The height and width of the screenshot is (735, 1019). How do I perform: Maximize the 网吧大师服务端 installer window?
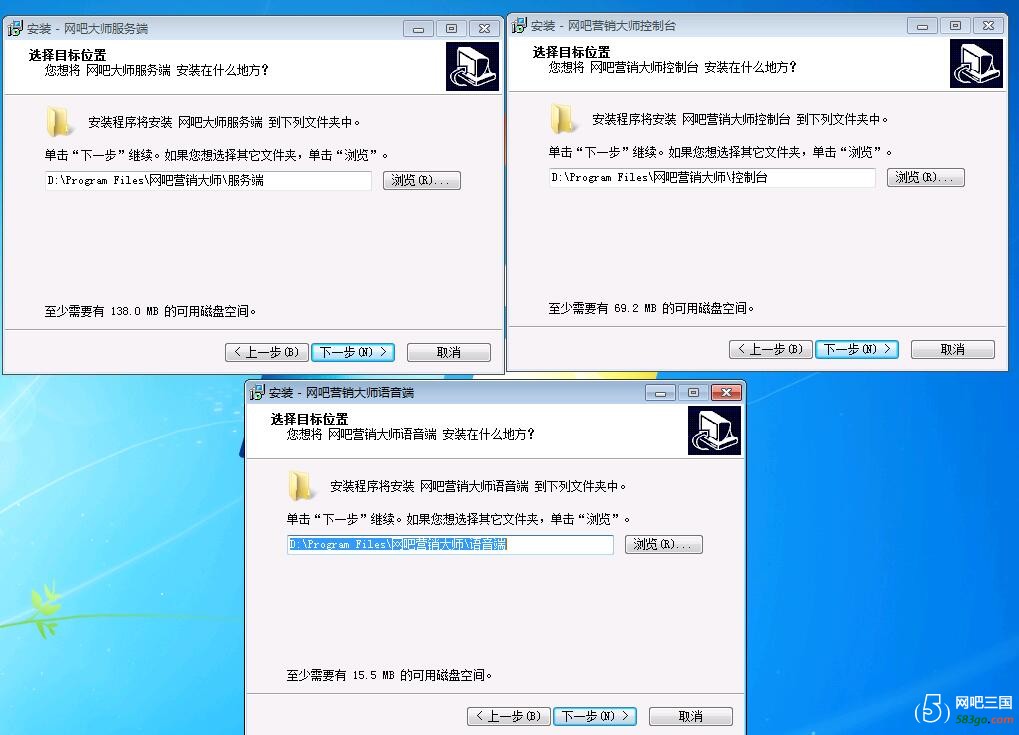[x=452, y=29]
